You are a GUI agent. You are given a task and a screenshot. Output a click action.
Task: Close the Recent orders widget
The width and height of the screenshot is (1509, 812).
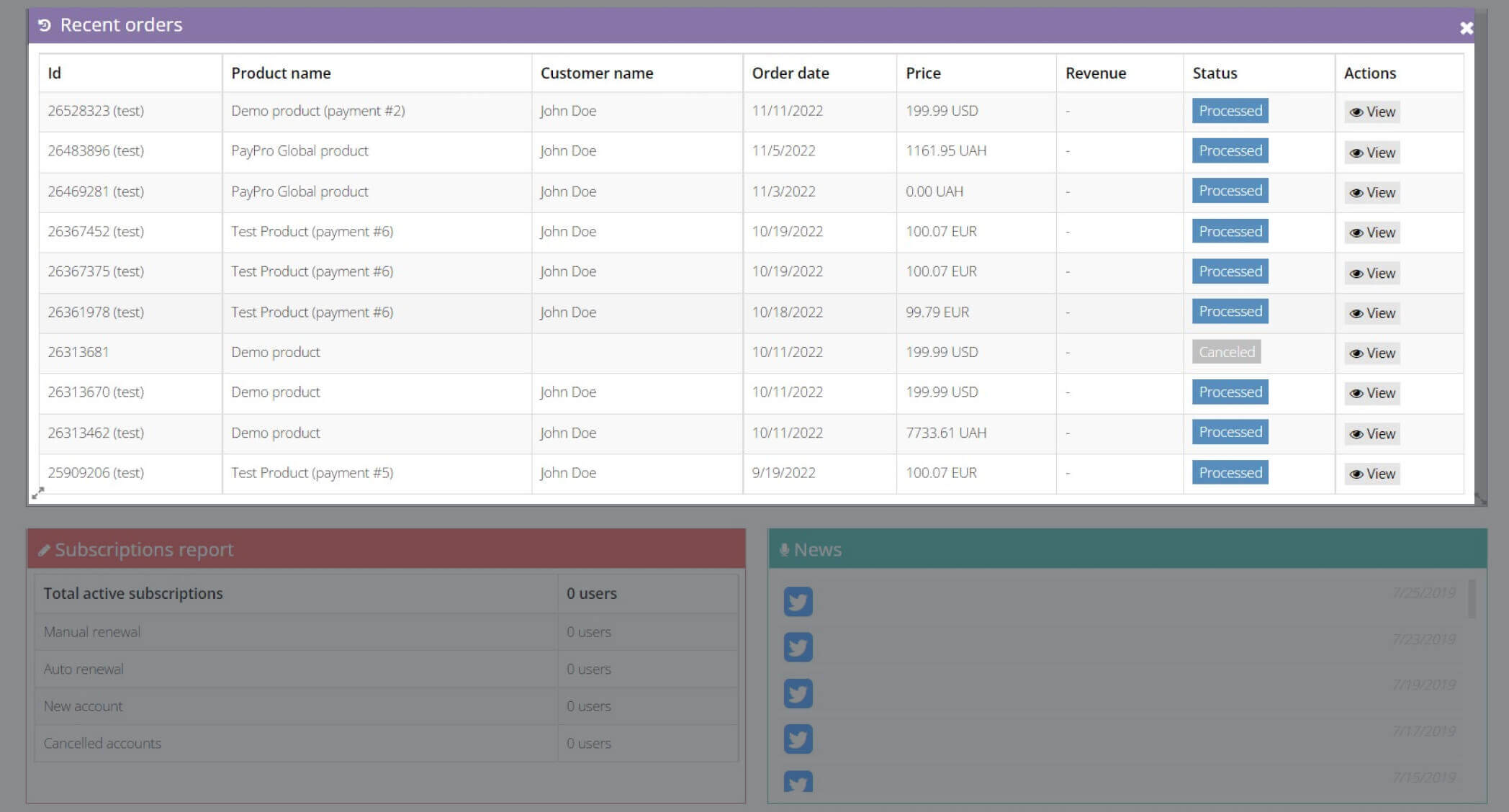pos(1466,28)
